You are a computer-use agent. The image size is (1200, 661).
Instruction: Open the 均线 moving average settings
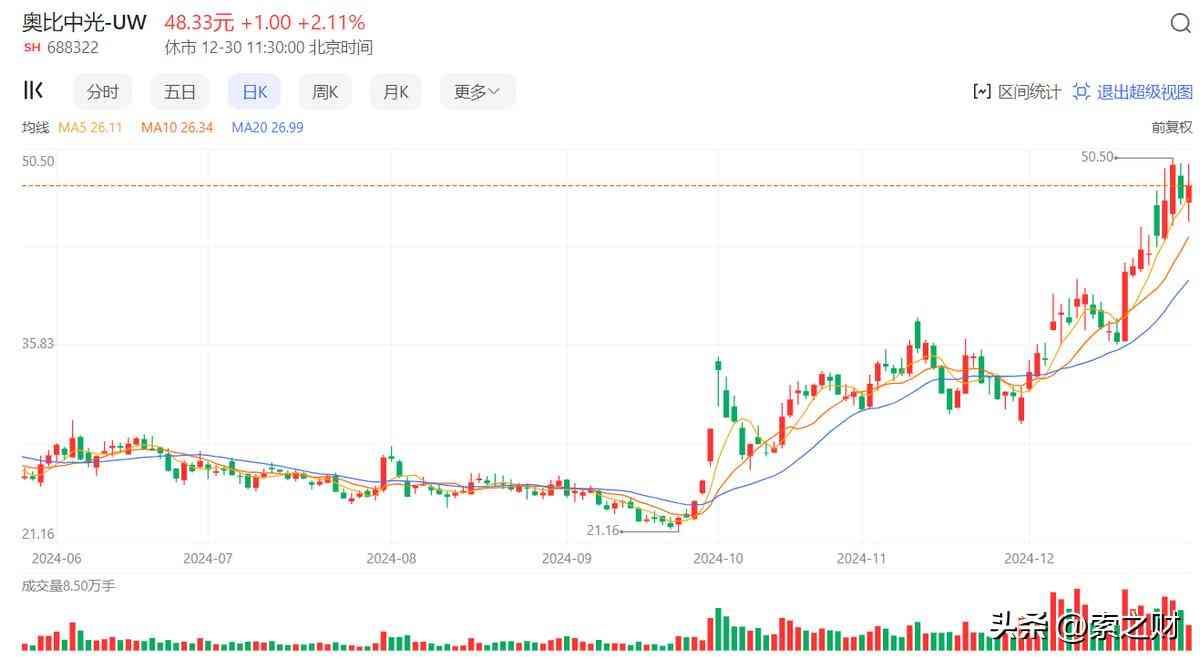(35, 127)
